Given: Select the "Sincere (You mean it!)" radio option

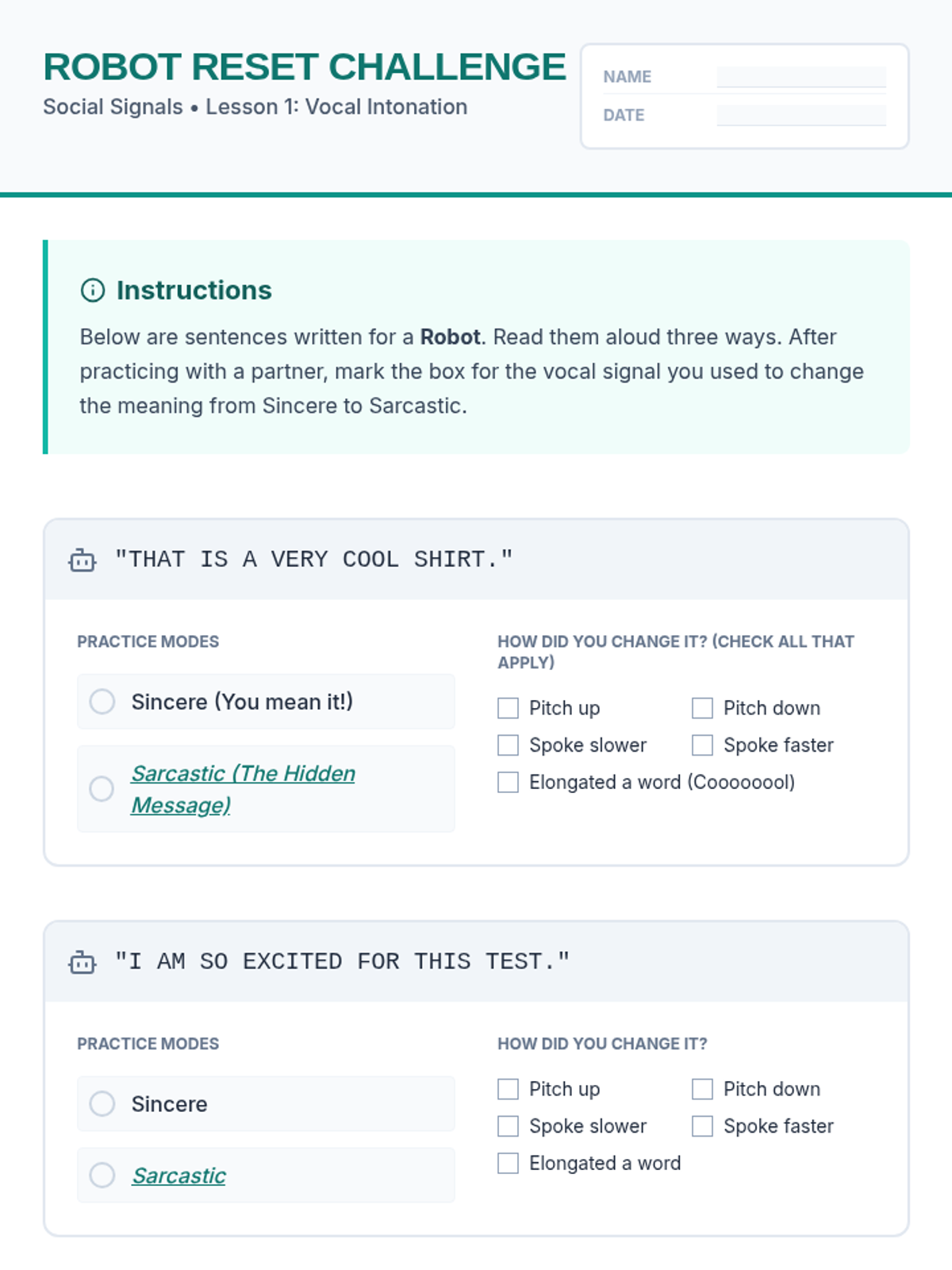Looking at the screenshot, I should (102, 702).
